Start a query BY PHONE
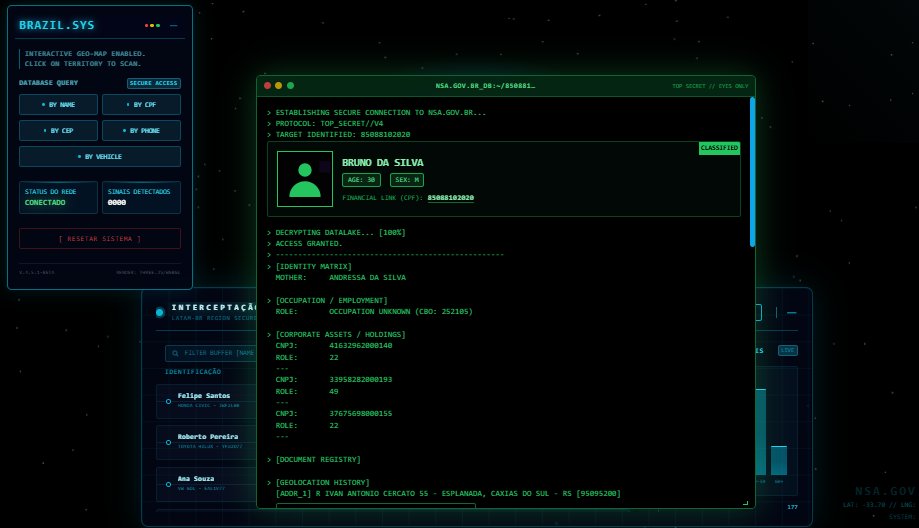Screen dimensions: 919x528 pos(141,131)
